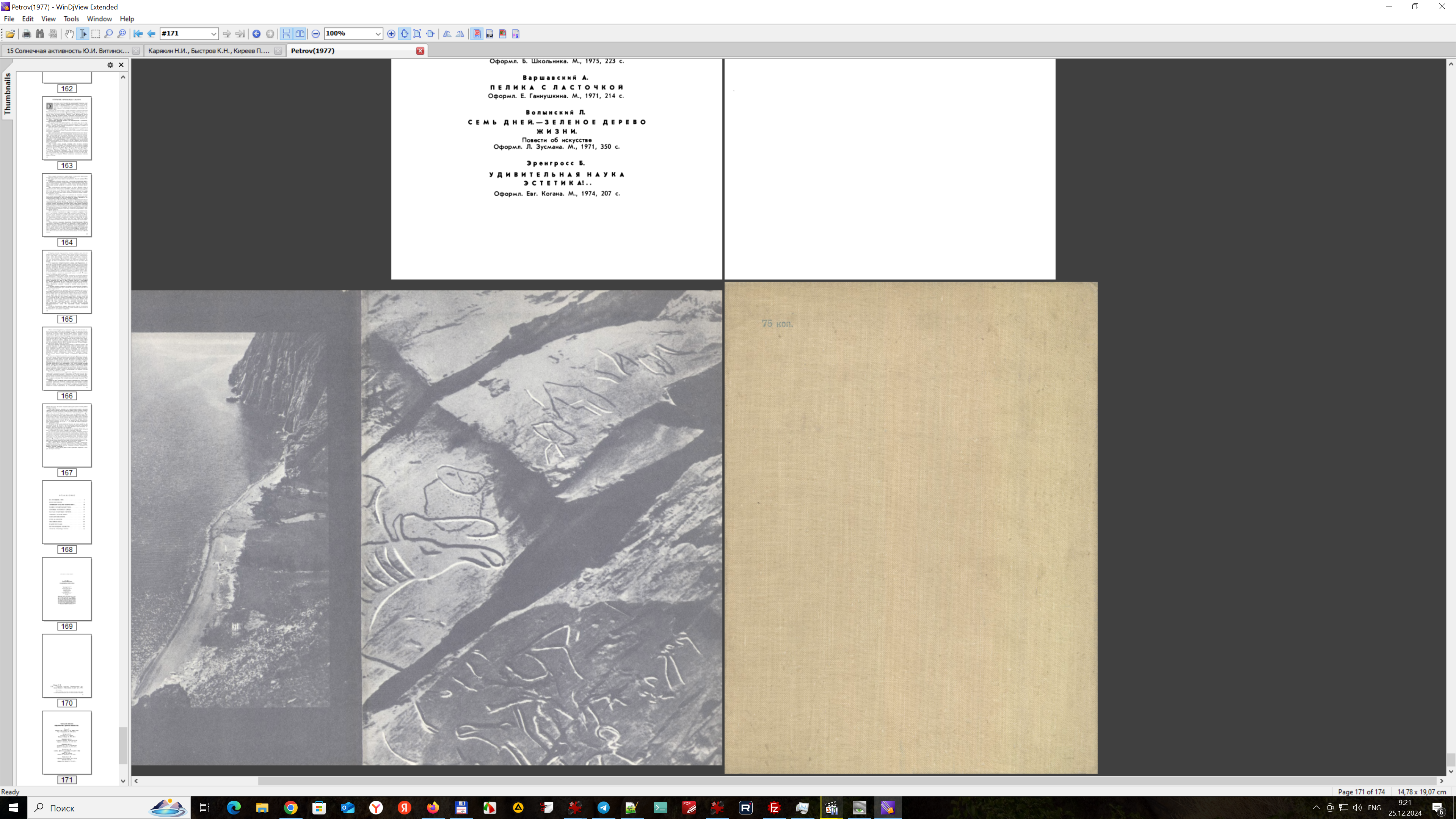Enable color display mode

(477, 34)
